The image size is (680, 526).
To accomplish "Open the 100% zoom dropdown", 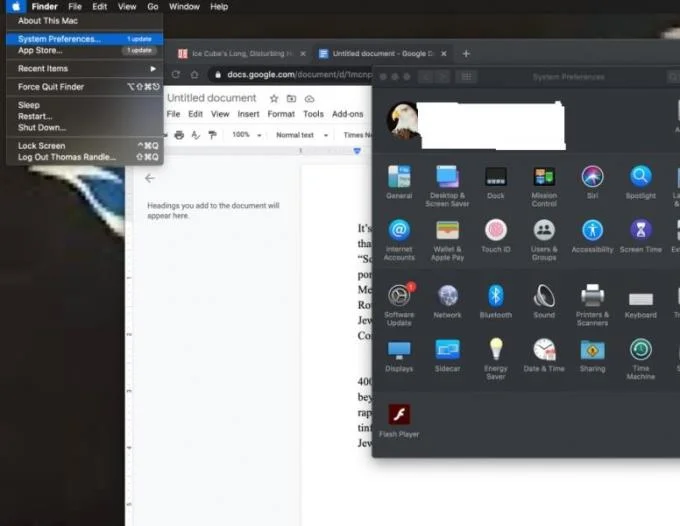I will click(x=246, y=135).
